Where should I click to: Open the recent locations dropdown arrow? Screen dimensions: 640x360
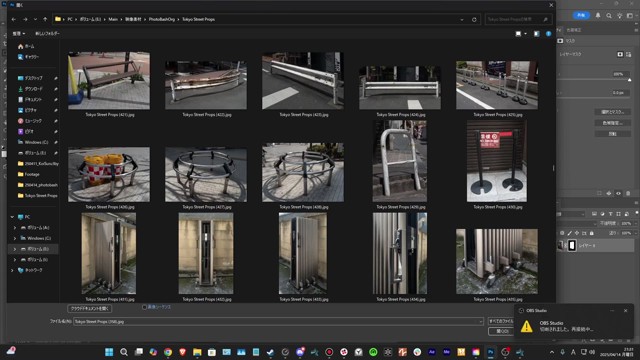tap(35, 19)
